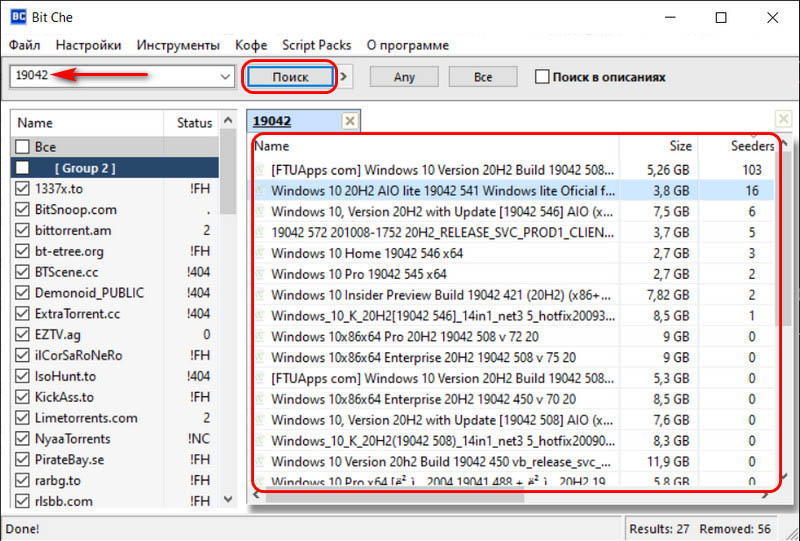Sort site list by Name column
This screenshot has width=800, height=541.
tap(87, 122)
